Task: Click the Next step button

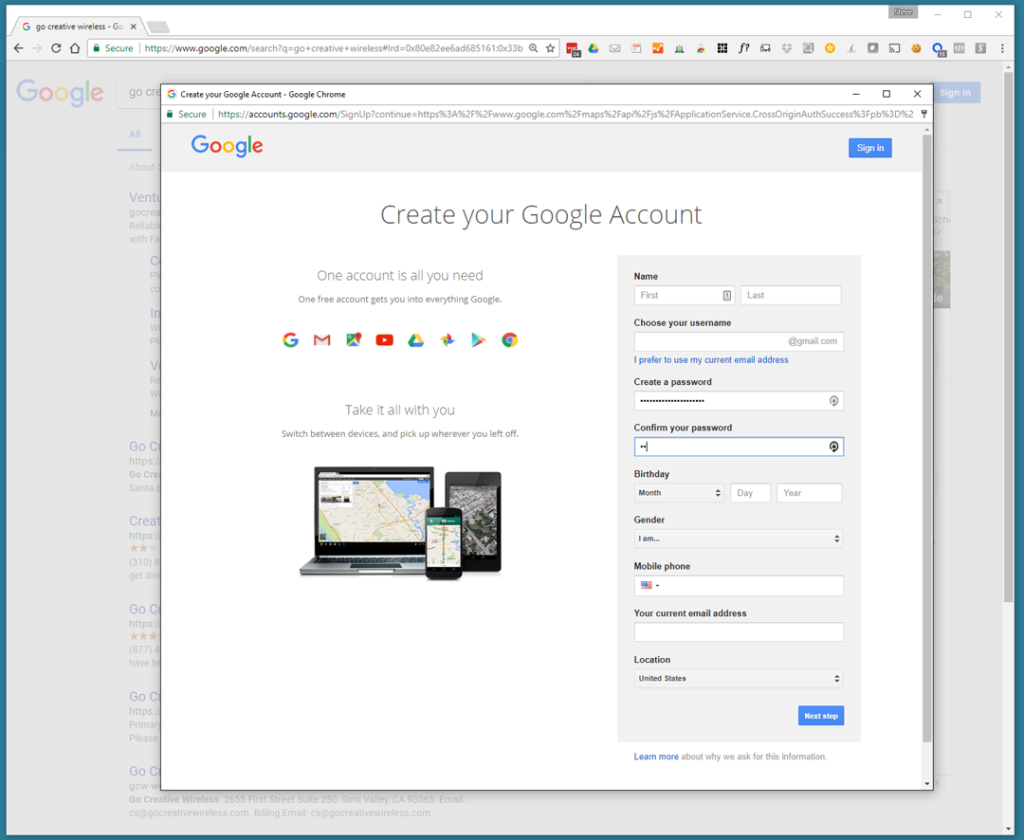Action: pyautogui.click(x=820, y=715)
